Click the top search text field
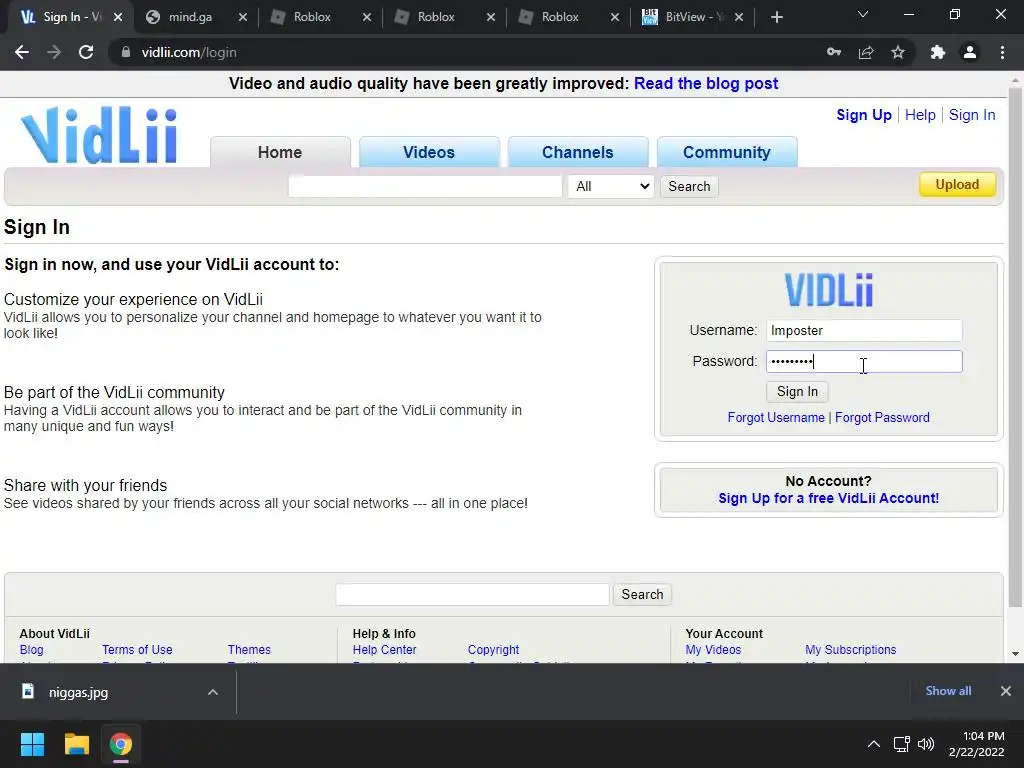This screenshot has height=768, width=1024. (x=425, y=186)
